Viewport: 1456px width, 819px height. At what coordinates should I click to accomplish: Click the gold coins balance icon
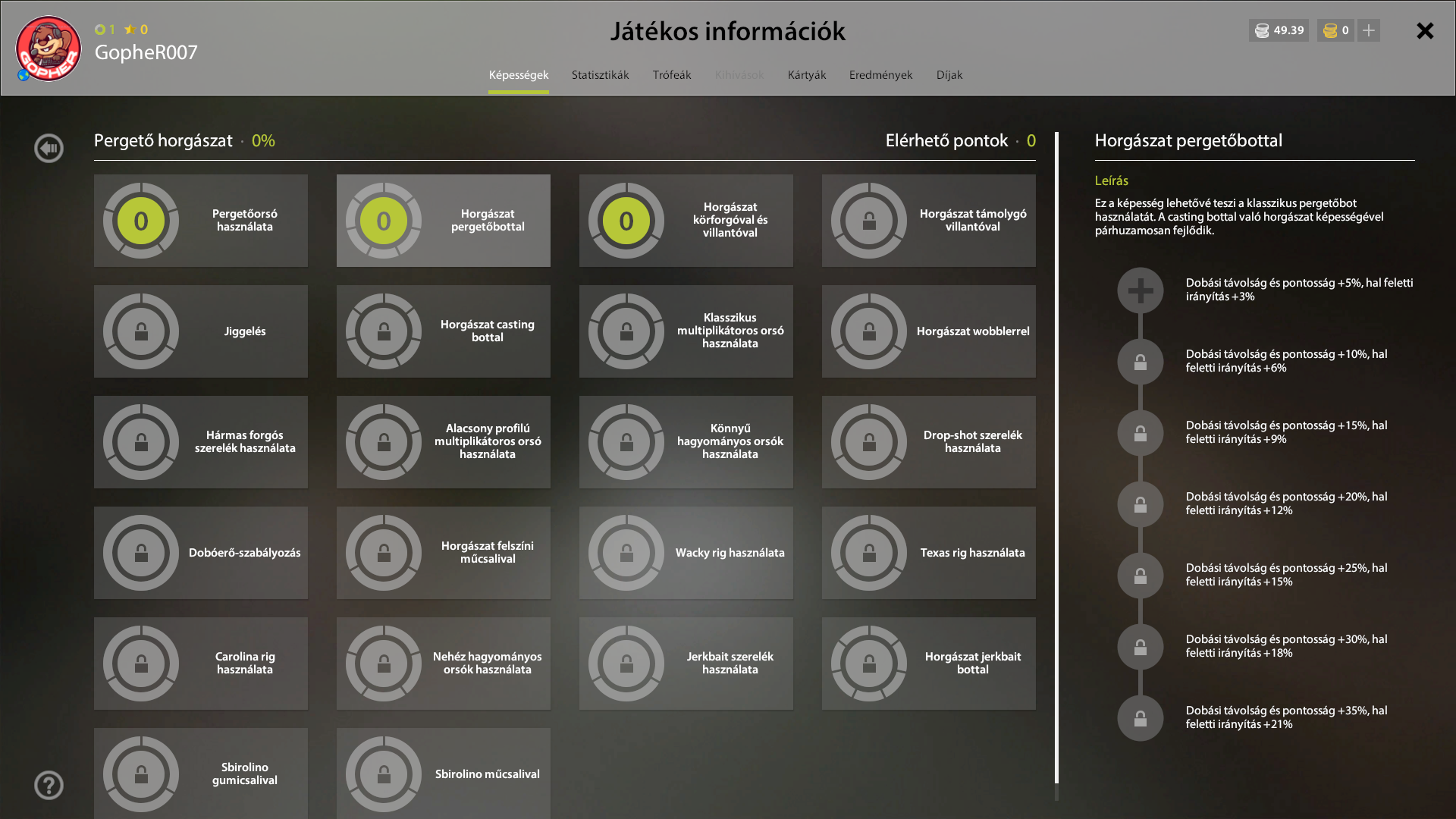(1330, 30)
